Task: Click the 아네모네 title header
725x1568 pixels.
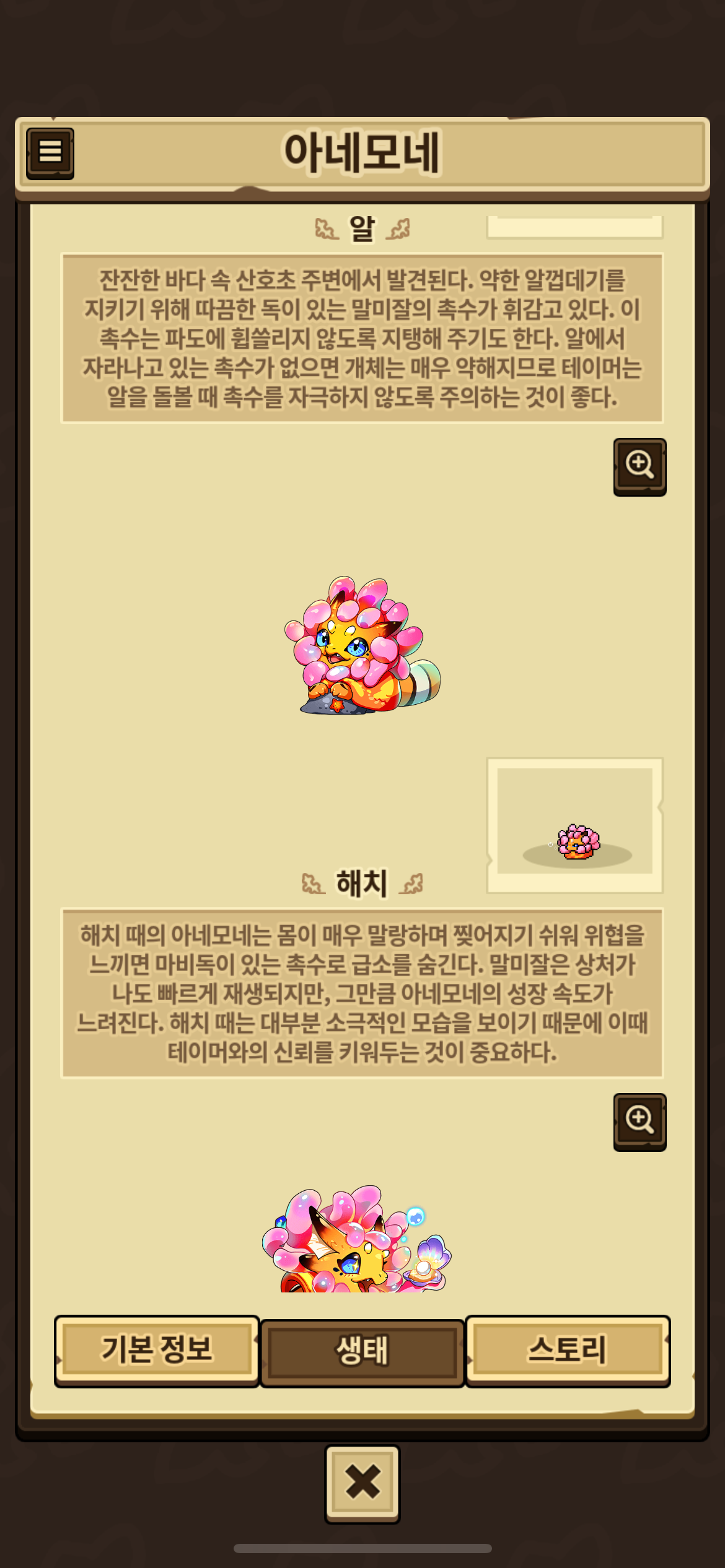Action: 362,152
